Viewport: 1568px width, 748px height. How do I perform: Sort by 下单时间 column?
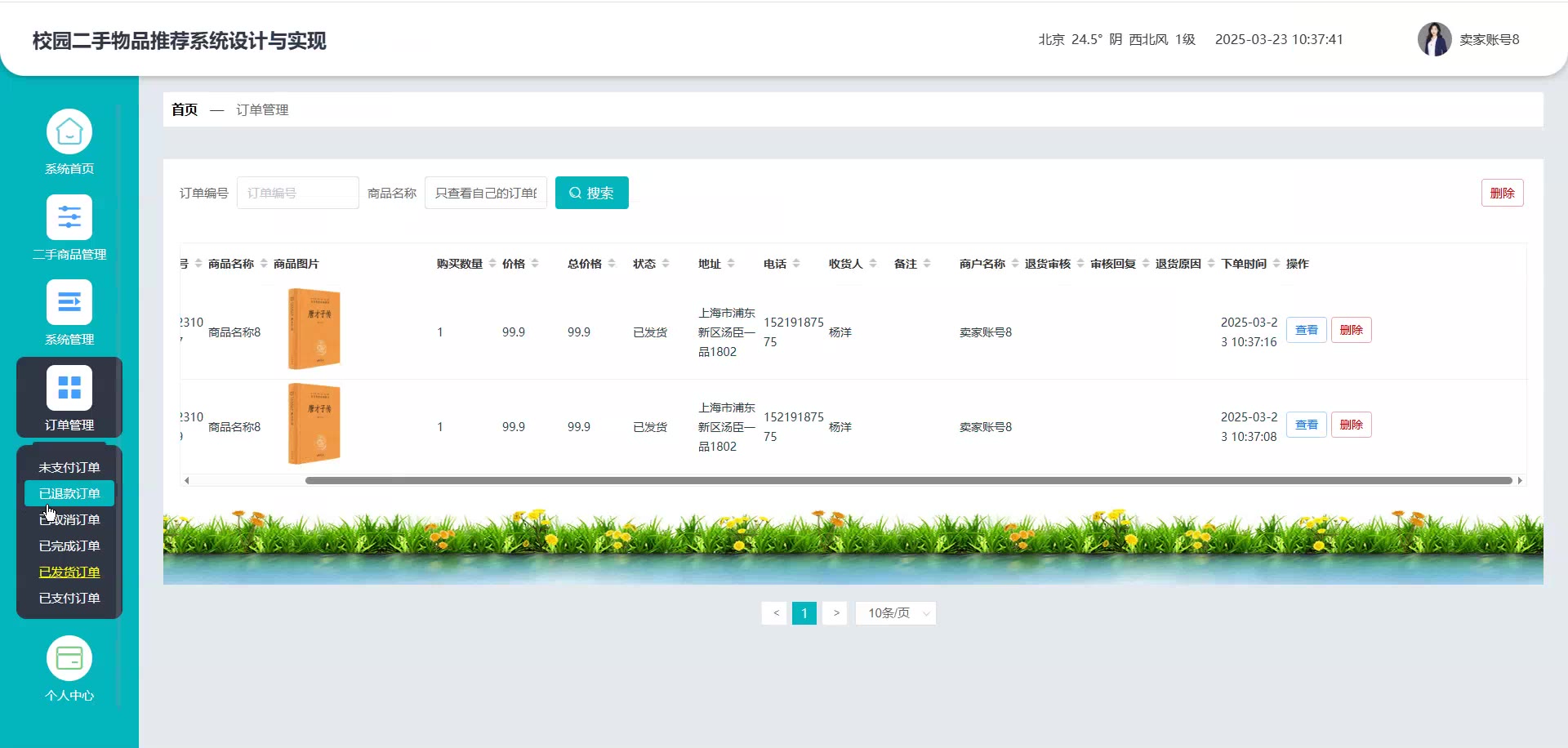(1276, 264)
